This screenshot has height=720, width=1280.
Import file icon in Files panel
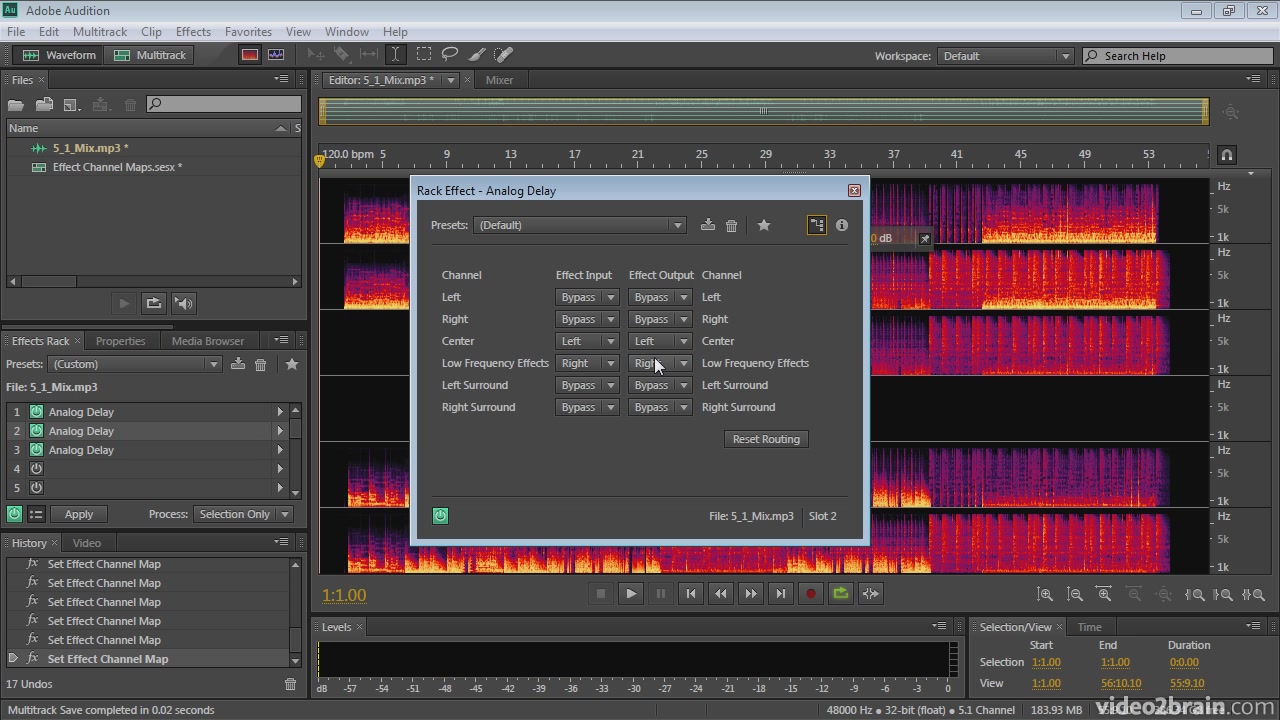tap(44, 104)
